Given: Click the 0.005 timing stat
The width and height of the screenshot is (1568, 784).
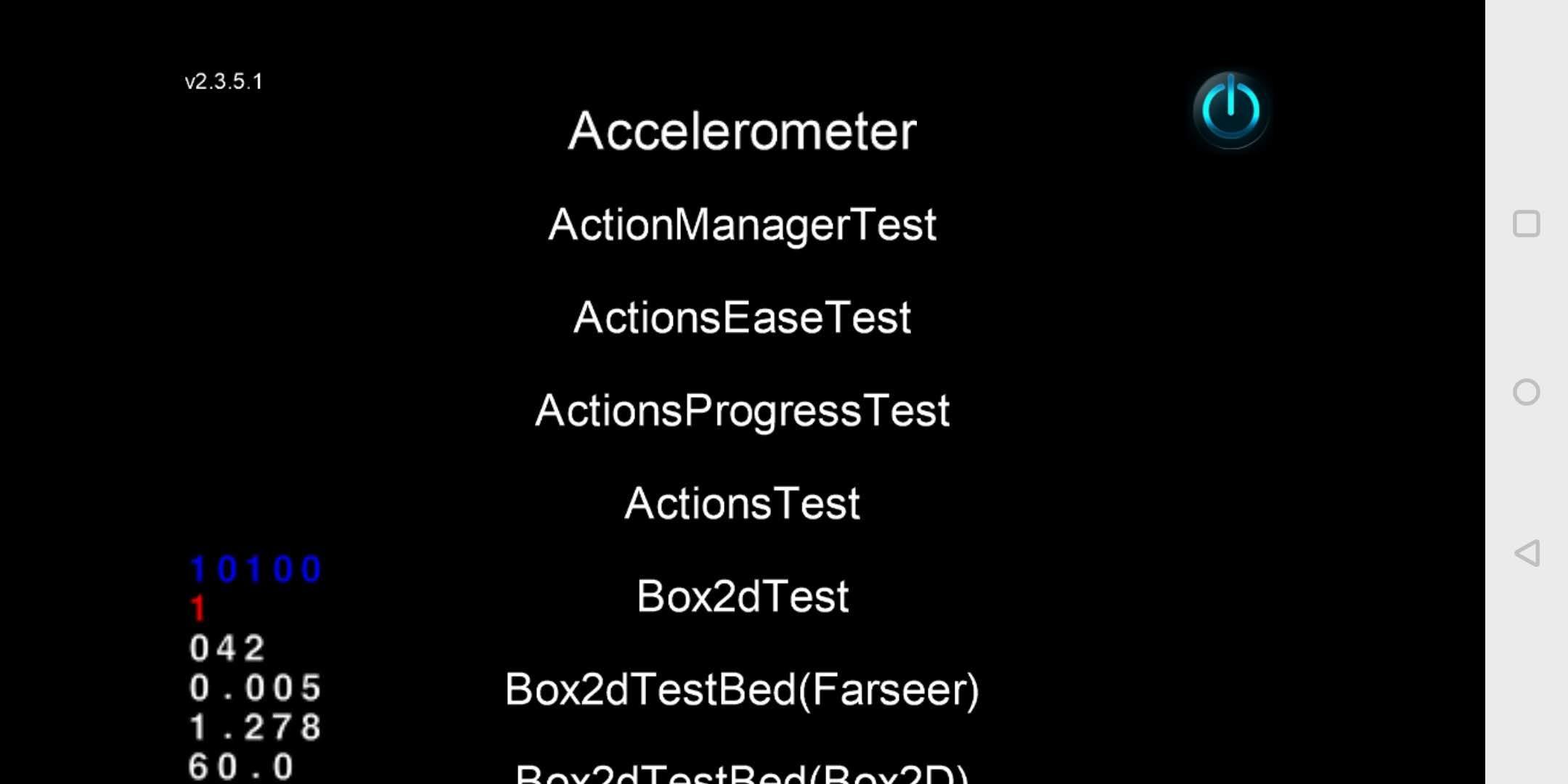Looking at the screenshot, I should 255,687.
